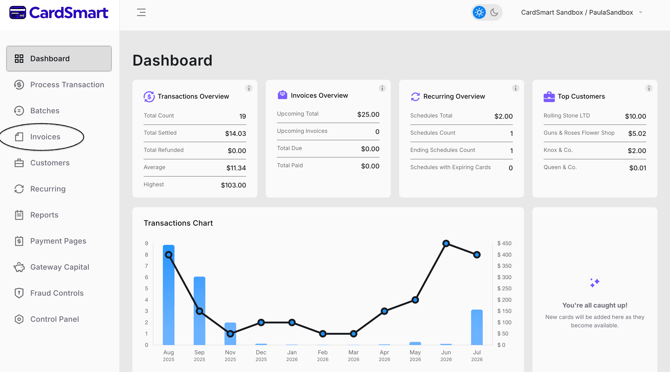
Task: Open the CardSmart Sandbox account dropdown
Action: point(582,12)
